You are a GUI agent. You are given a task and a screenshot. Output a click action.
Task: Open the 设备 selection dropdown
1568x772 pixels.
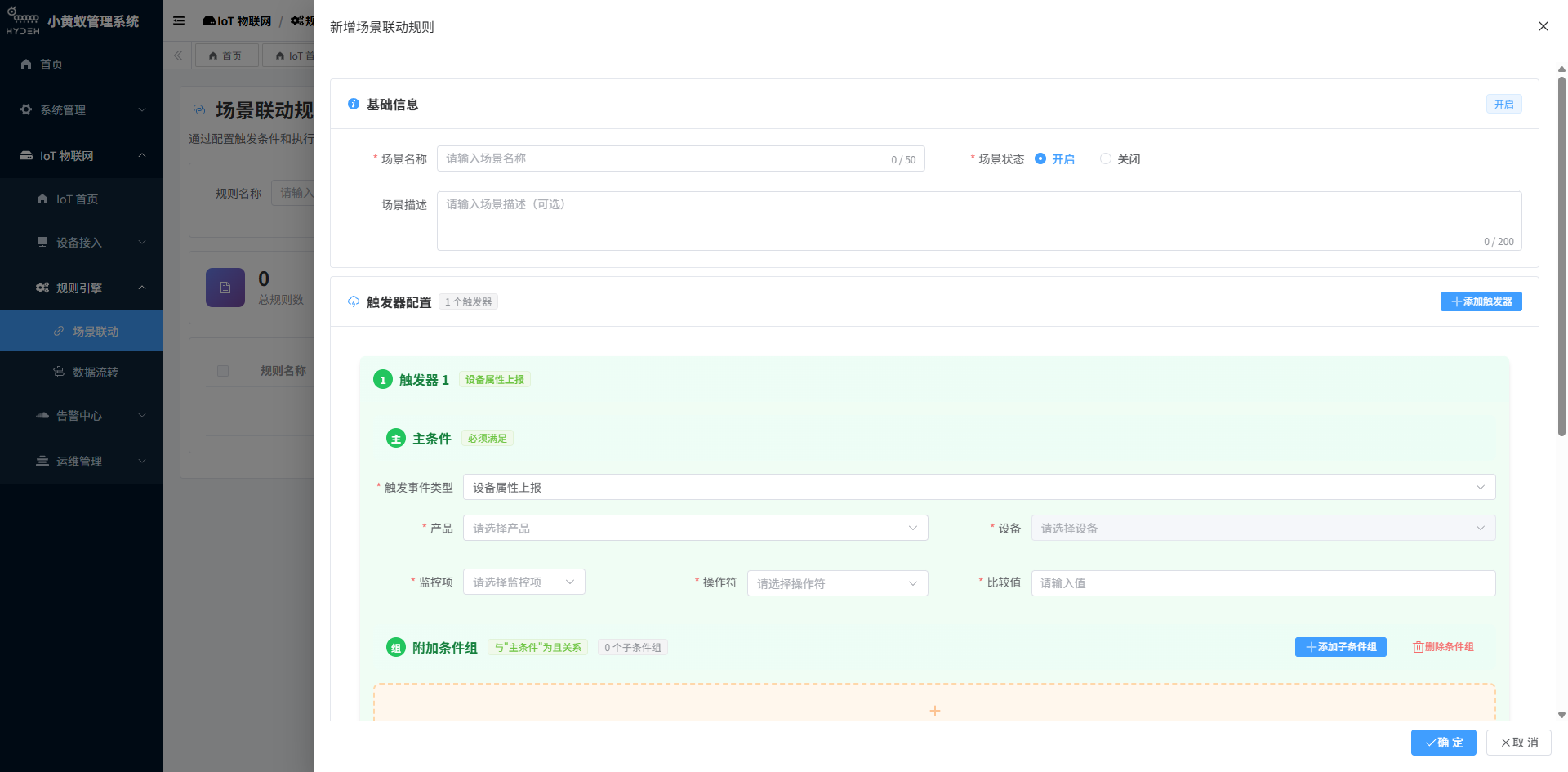(x=1263, y=528)
